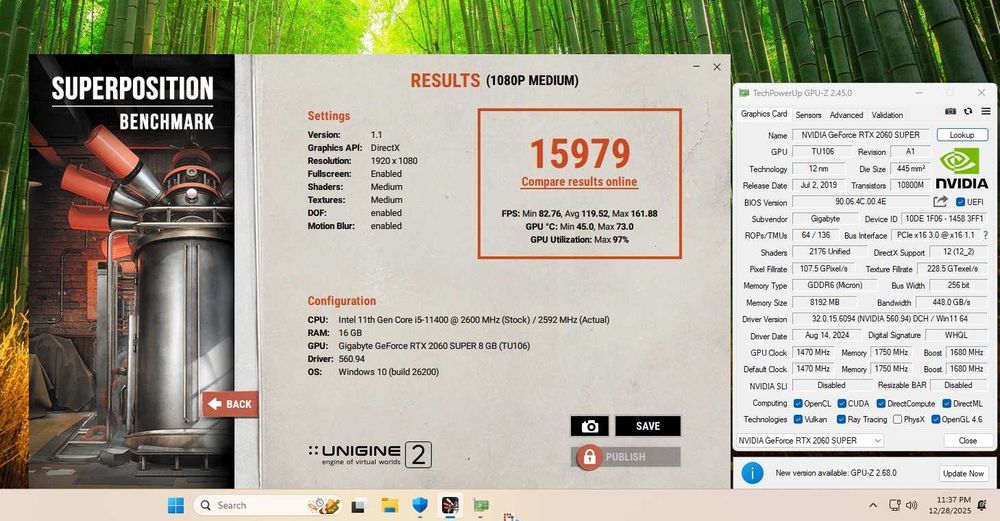Image resolution: width=1000 pixels, height=521 pixels.
Task: Select the Graphics Card tab
Action: tap(763, 114)
